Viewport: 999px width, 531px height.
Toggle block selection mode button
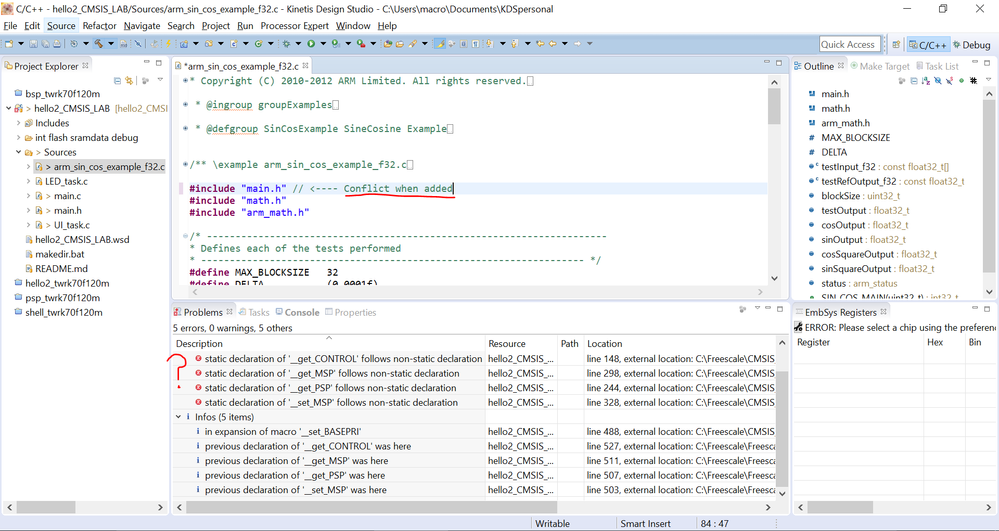coord(463,44)
